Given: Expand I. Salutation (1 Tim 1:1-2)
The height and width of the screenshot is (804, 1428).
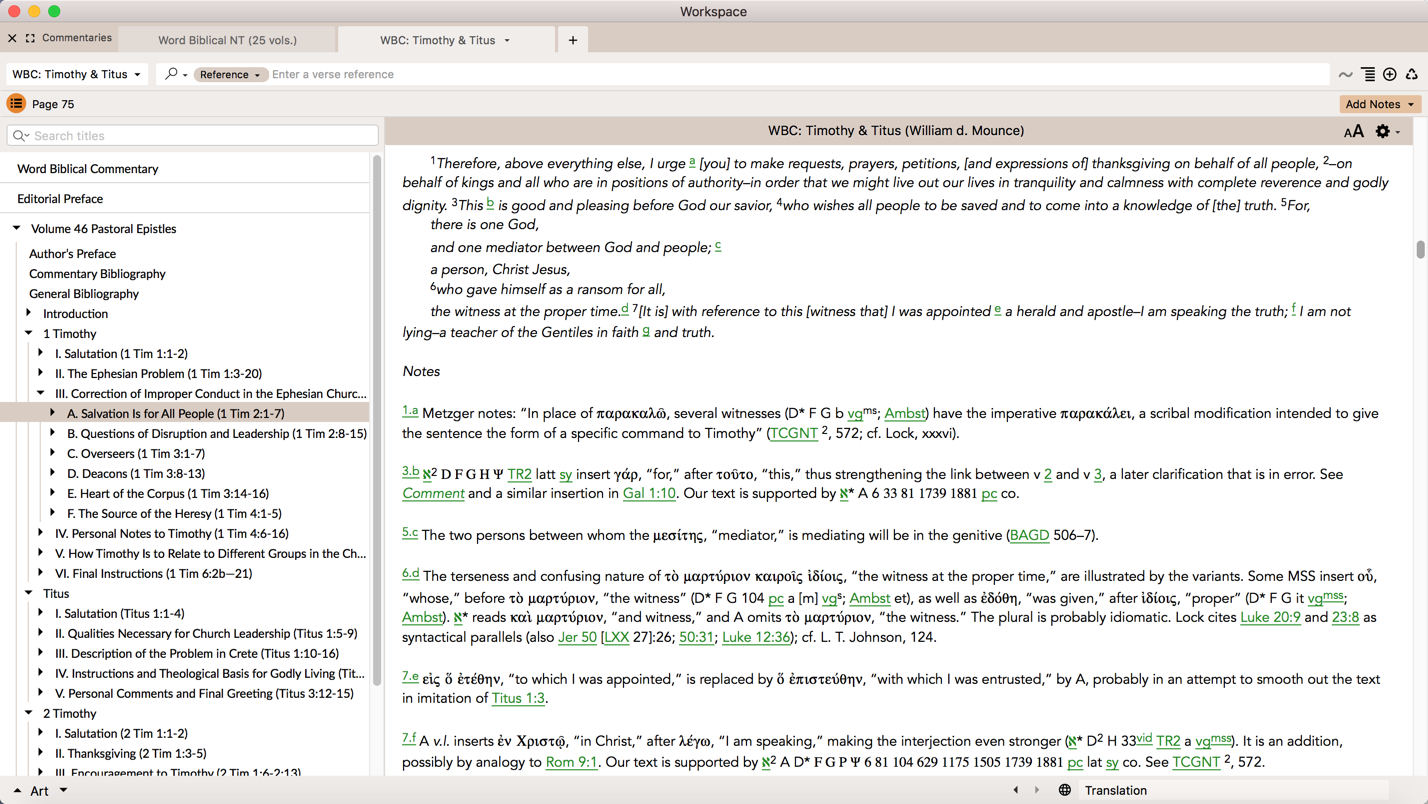Looking at the screenshot, I should coord(41,354).
